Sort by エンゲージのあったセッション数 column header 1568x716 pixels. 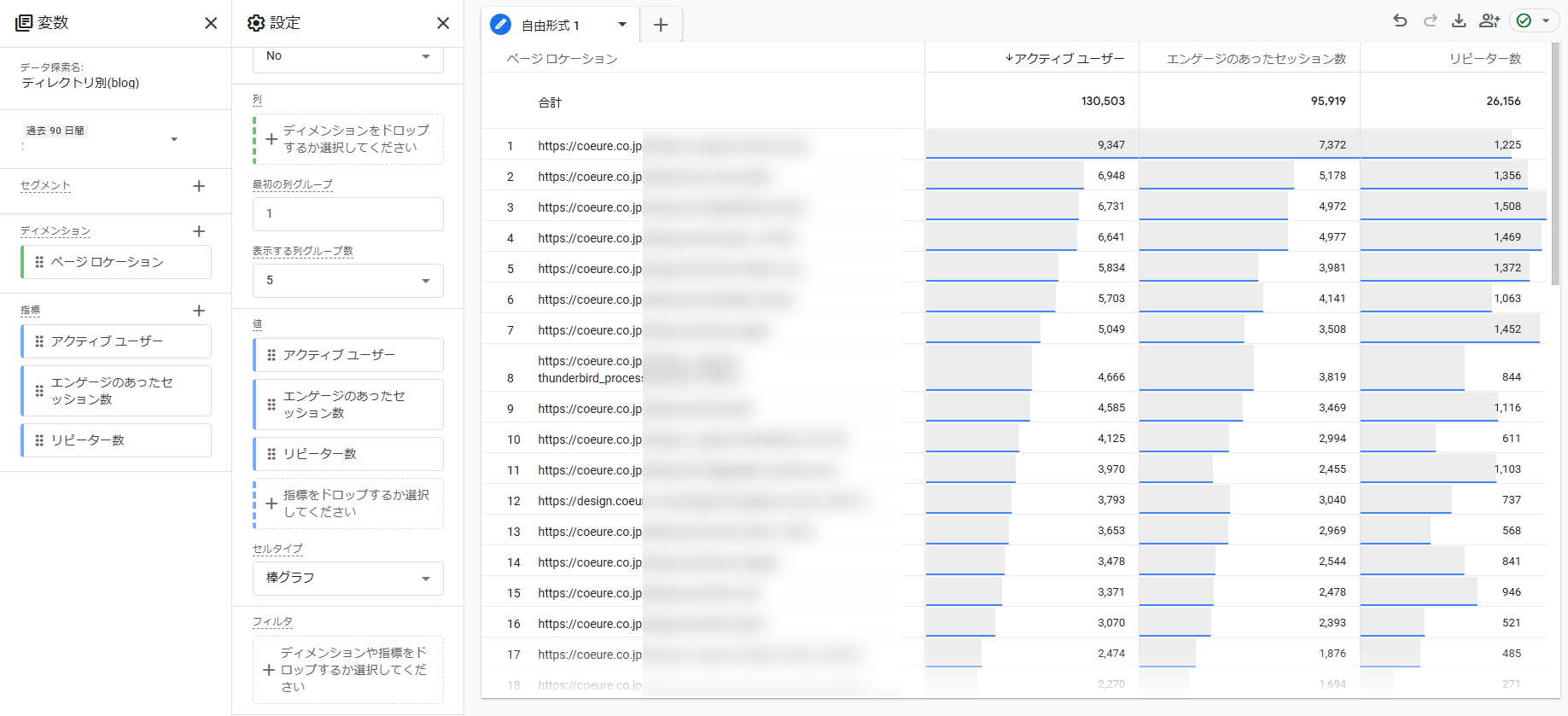coord(1256,59)
